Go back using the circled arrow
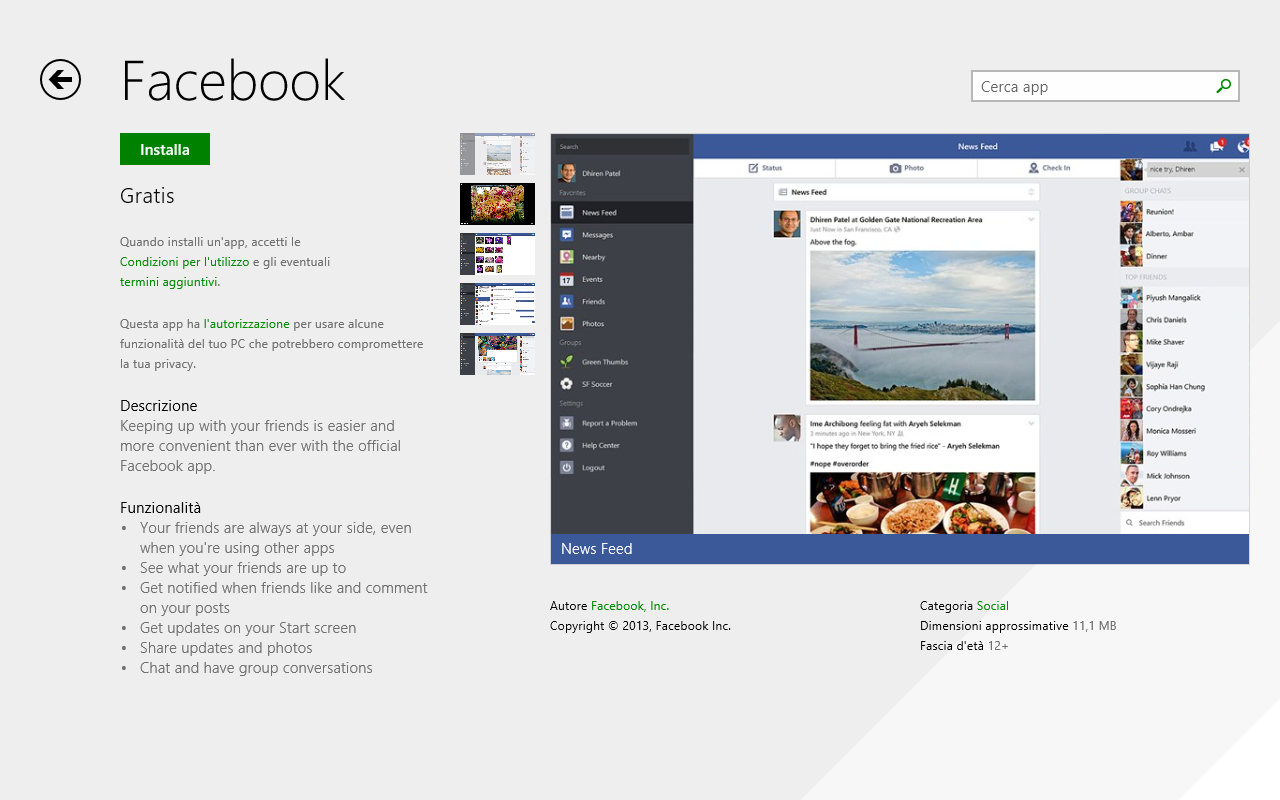This screenshot has height=800, width=1280. (x=60, y=79)
